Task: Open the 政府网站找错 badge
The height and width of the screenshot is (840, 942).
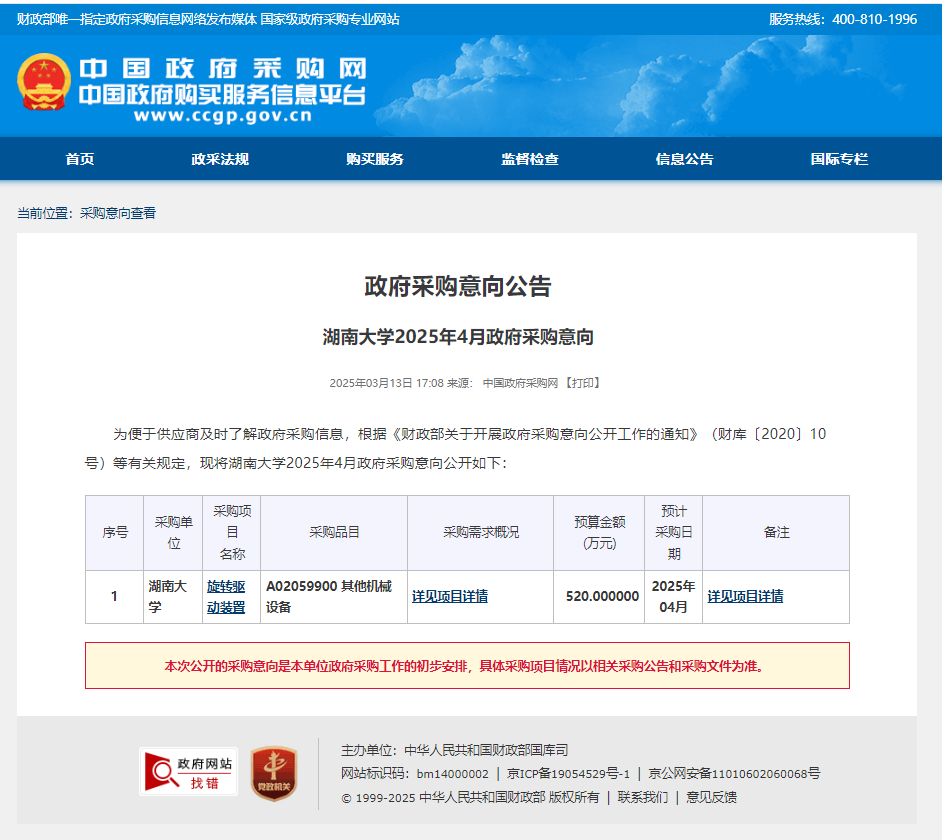Action: coord(189,772)
